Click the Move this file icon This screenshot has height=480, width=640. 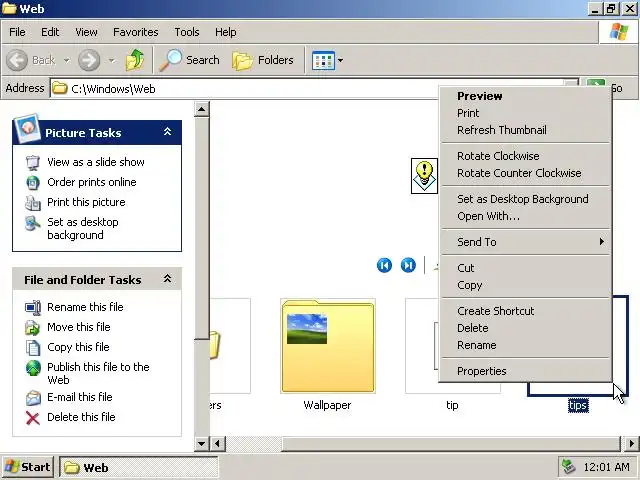point(33,327)
